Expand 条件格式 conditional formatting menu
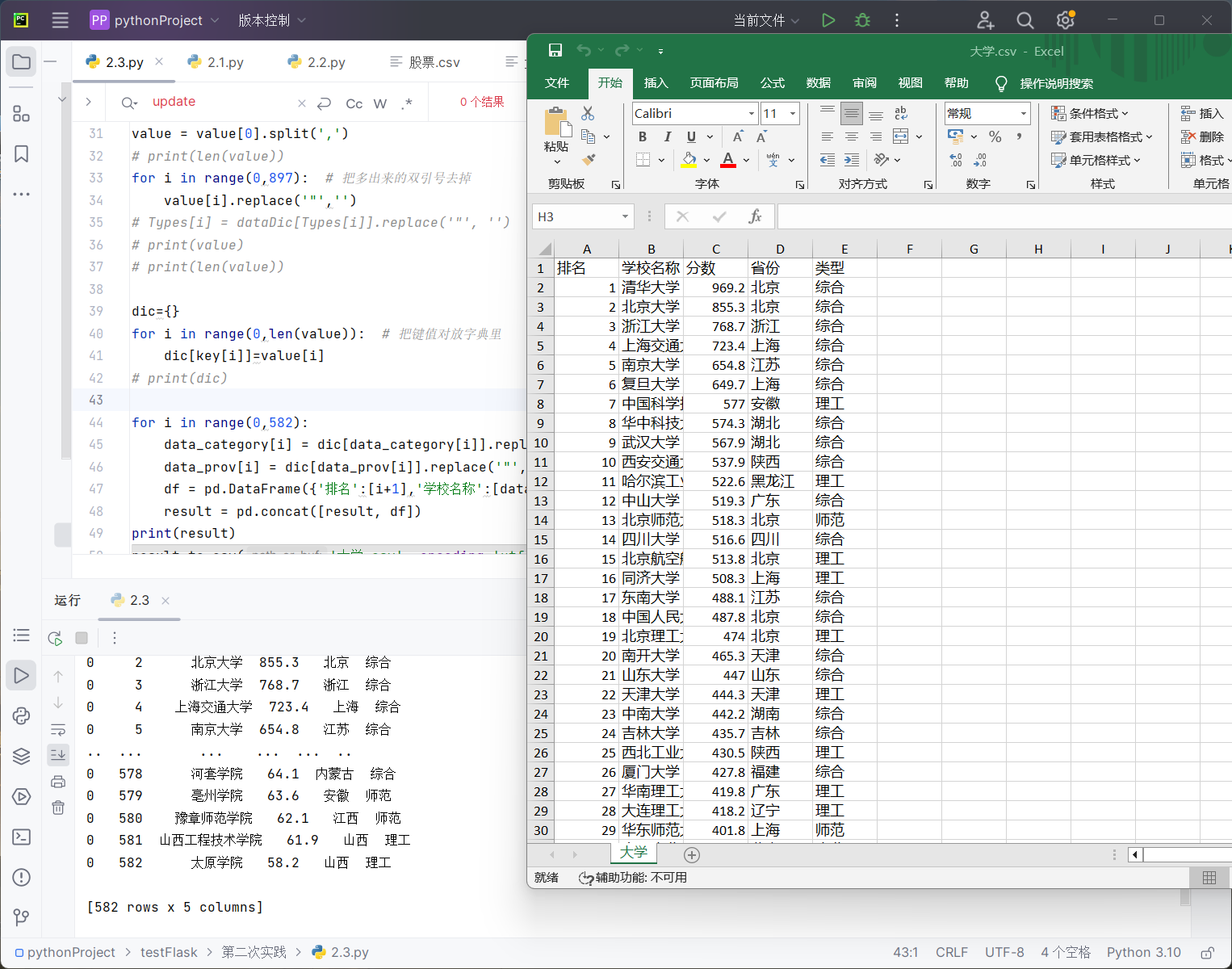This screenshot has width=1232, height=969. (1089, 113)
